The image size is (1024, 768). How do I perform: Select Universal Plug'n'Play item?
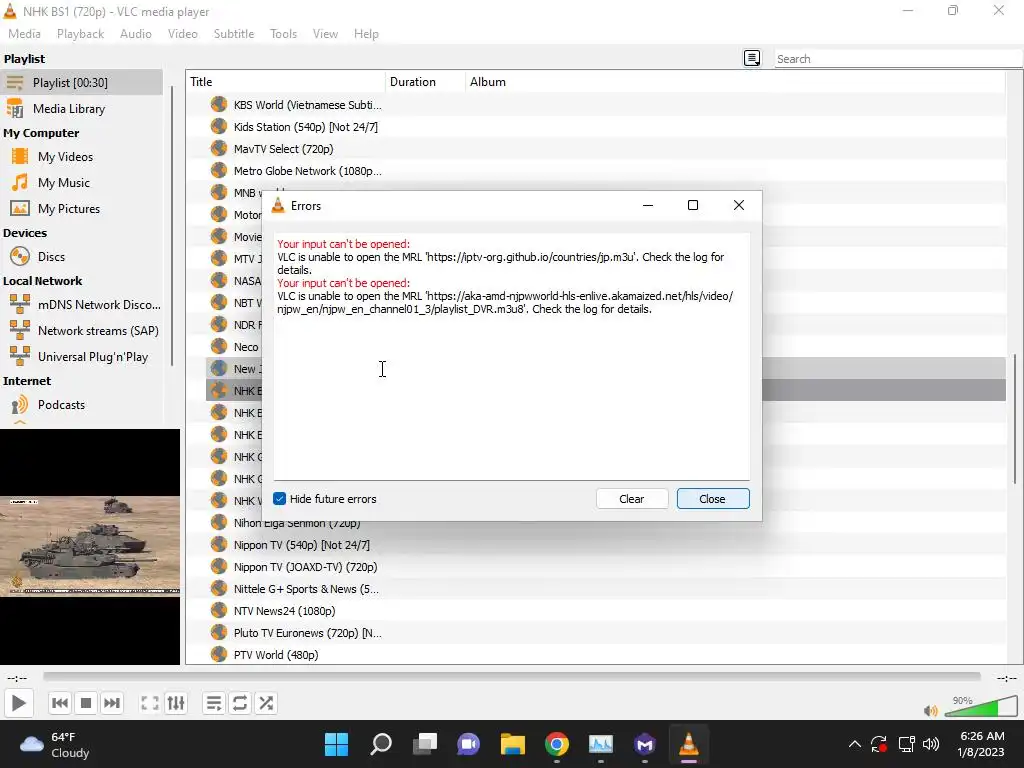pyautogui.click(x=82, y=357)
